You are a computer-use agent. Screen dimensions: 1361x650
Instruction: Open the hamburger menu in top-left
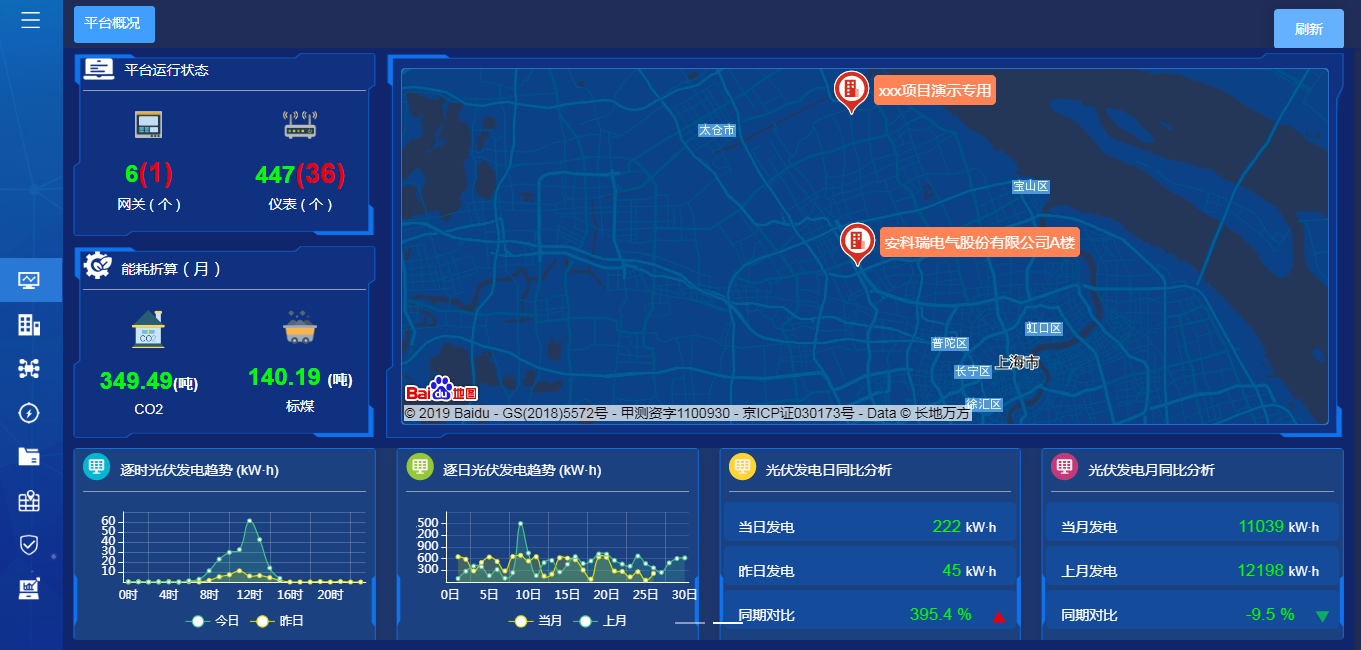(31, 21)
